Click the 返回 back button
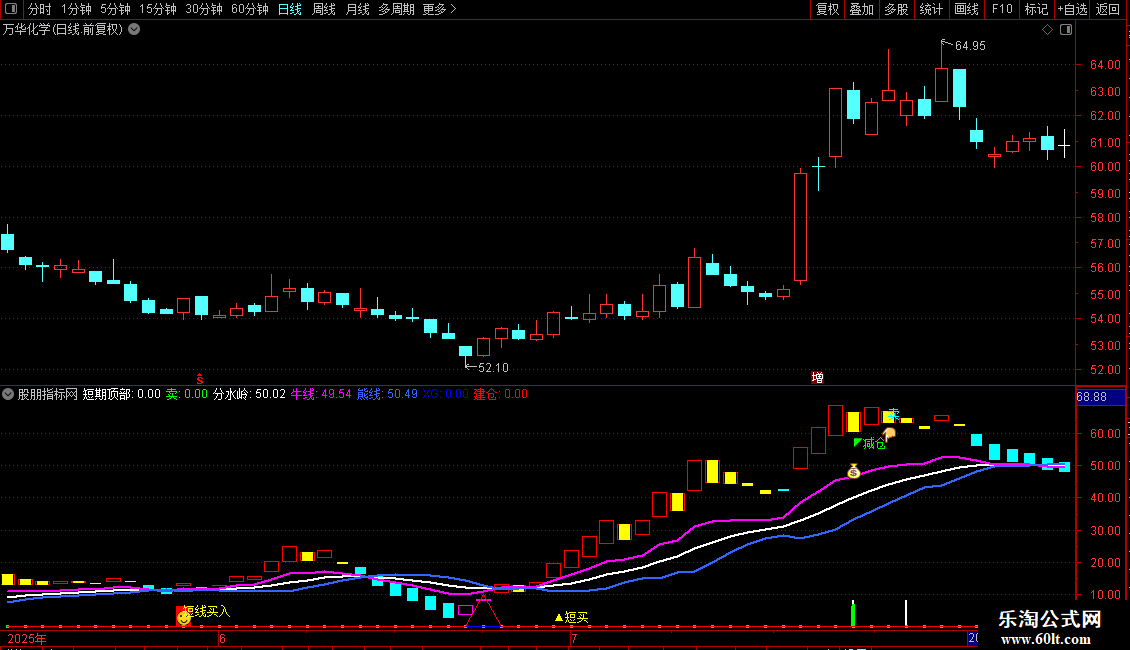This screenshot has height=650, width=1130. click(x=1108, y=9)
